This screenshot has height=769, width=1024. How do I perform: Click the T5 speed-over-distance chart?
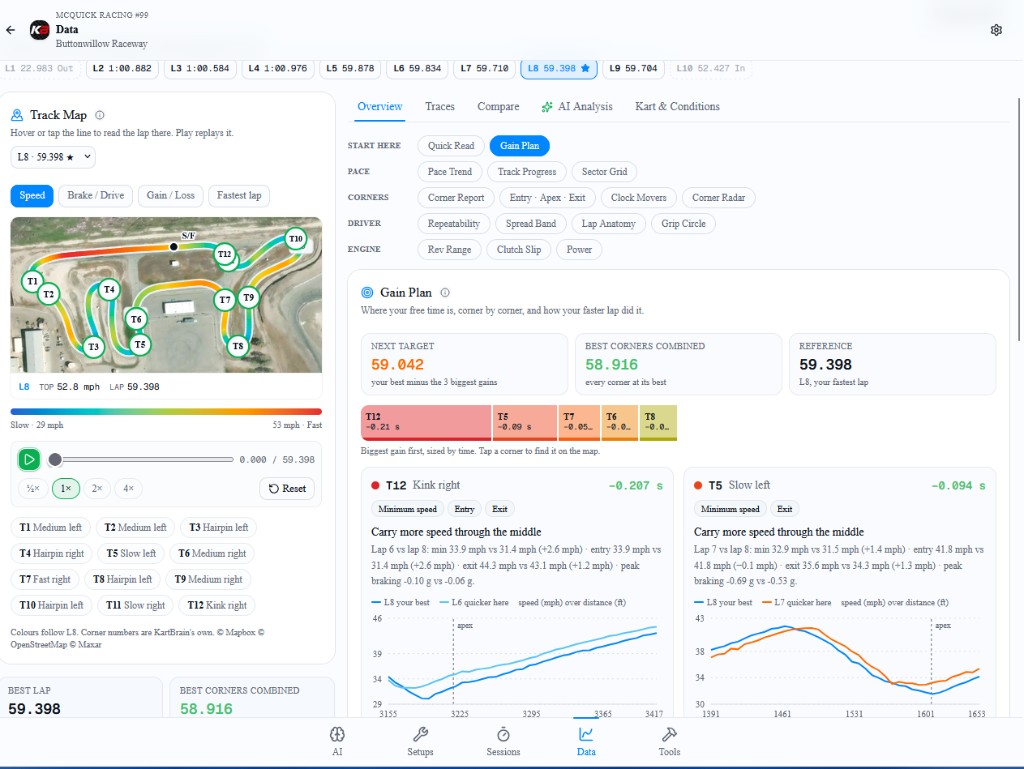click(839, 665)
